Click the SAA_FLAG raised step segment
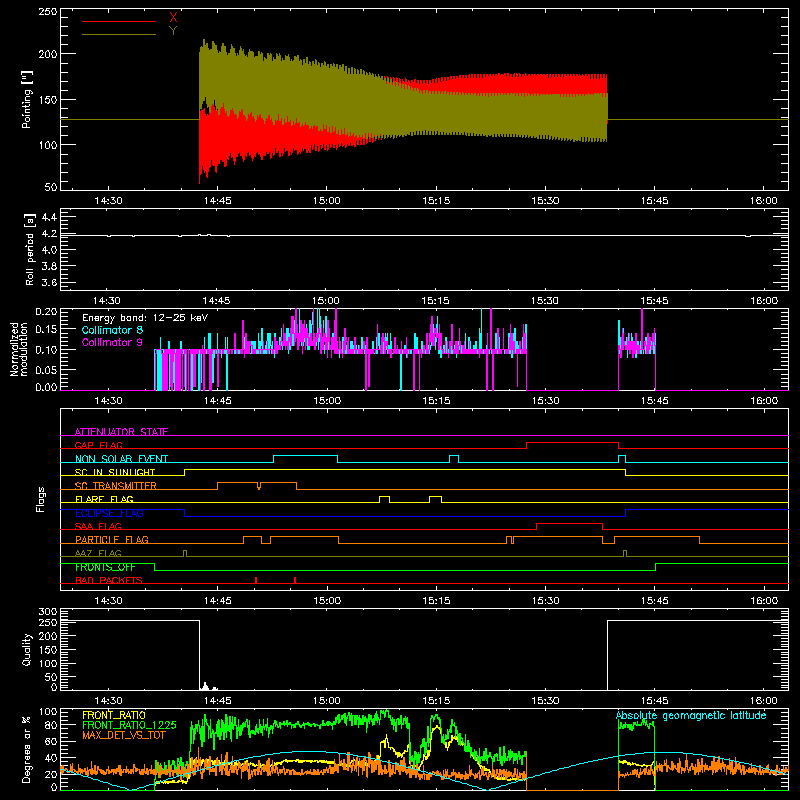The height and width of the screenshot is (800, 800). pyautogui.click(x=570, y=523)
